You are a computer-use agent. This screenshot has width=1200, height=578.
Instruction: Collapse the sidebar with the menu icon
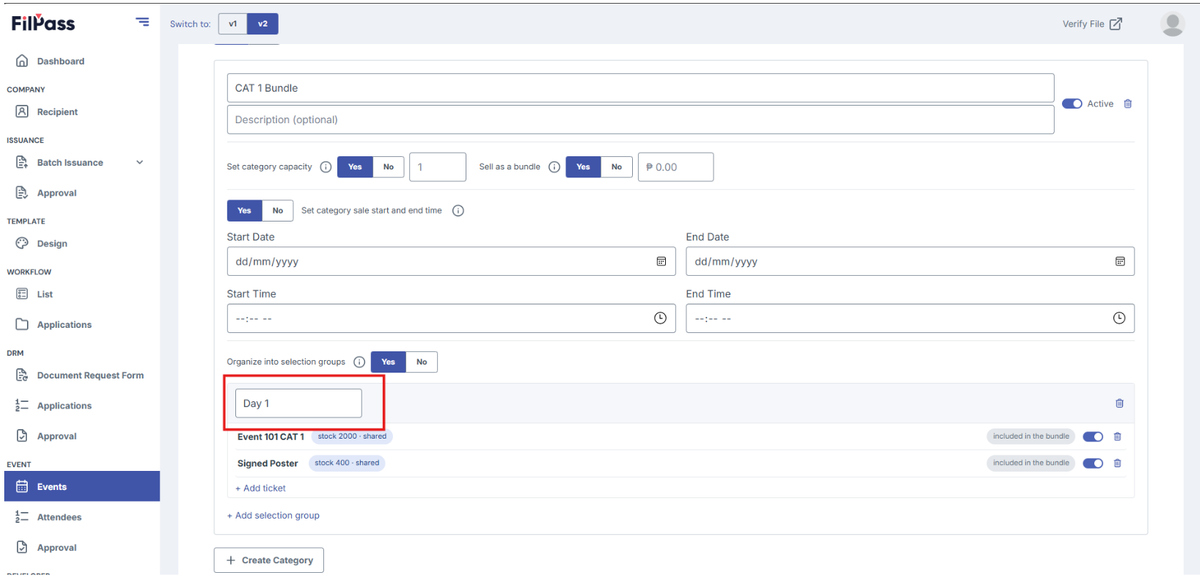(142, 22)
